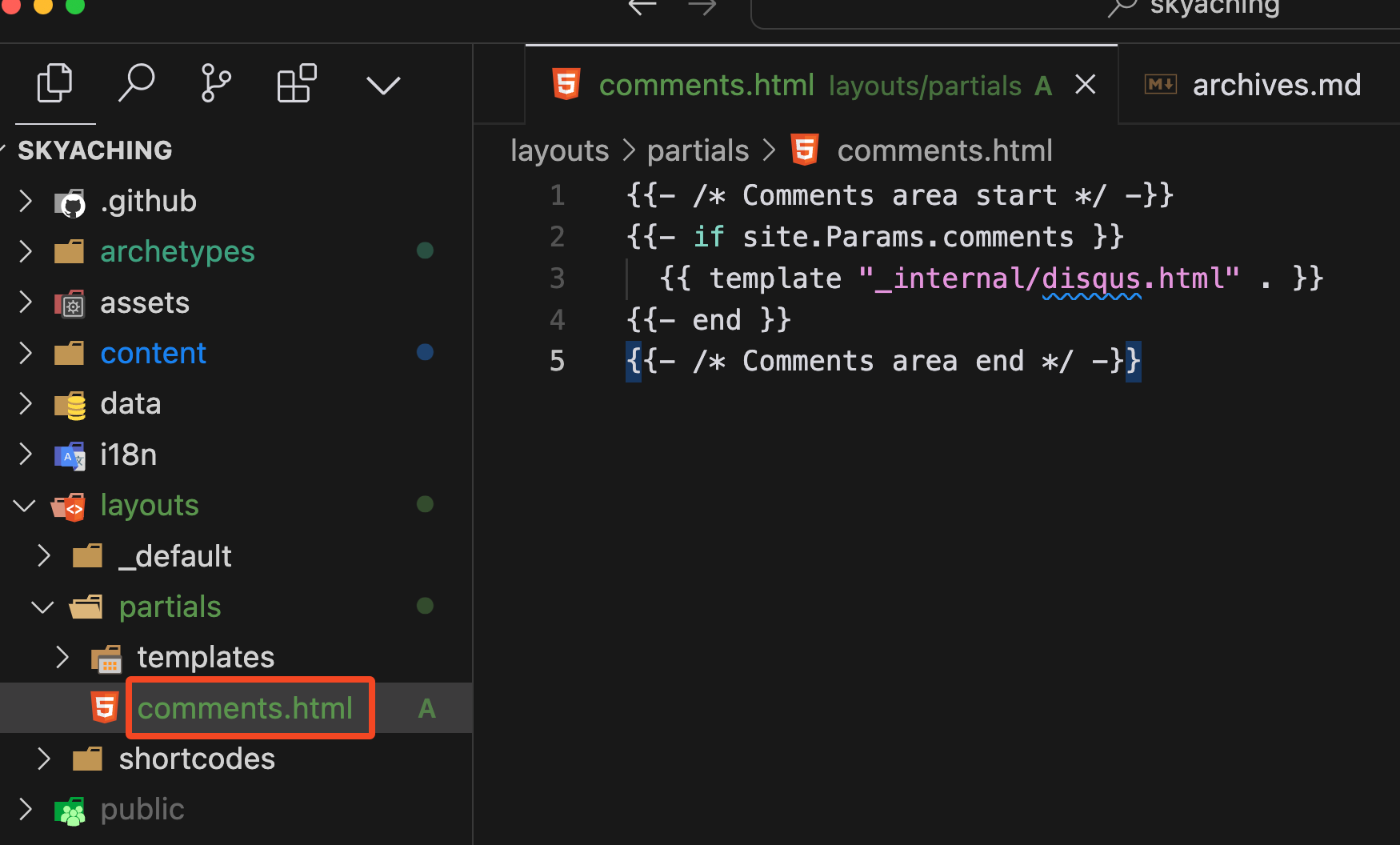Click the '{{- end }}' code on line 4

(x=709, y=320)
